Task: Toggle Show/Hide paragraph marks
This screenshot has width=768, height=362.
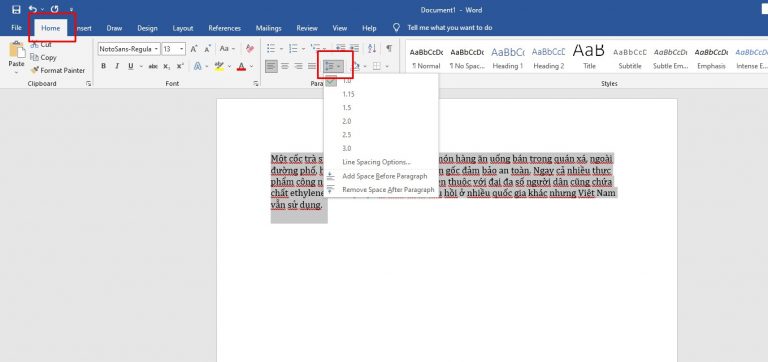Action: [389, 48]
